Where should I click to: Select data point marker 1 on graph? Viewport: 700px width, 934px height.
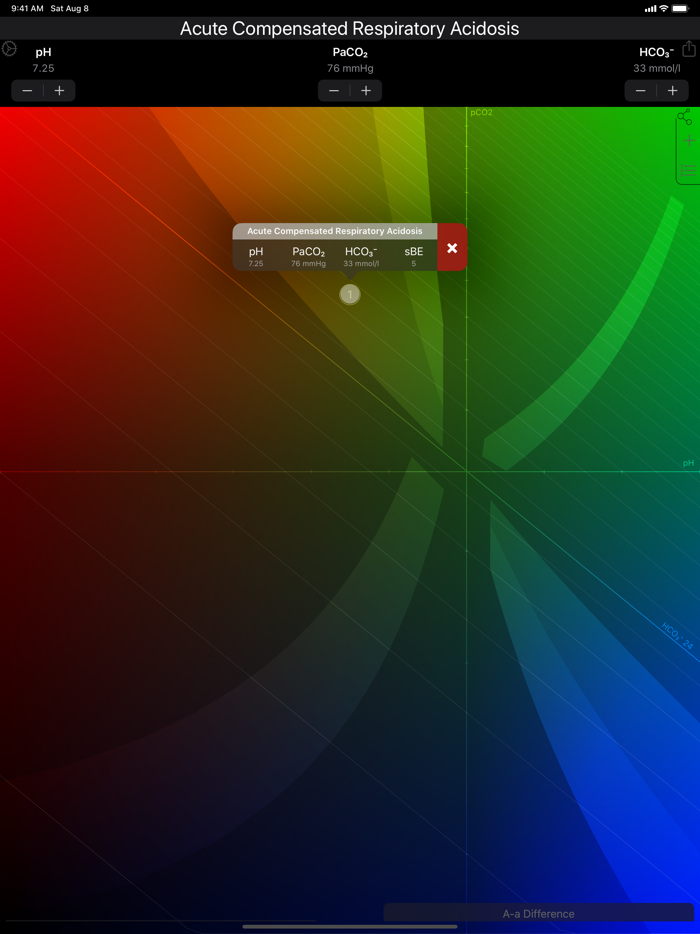pos(350,294)
